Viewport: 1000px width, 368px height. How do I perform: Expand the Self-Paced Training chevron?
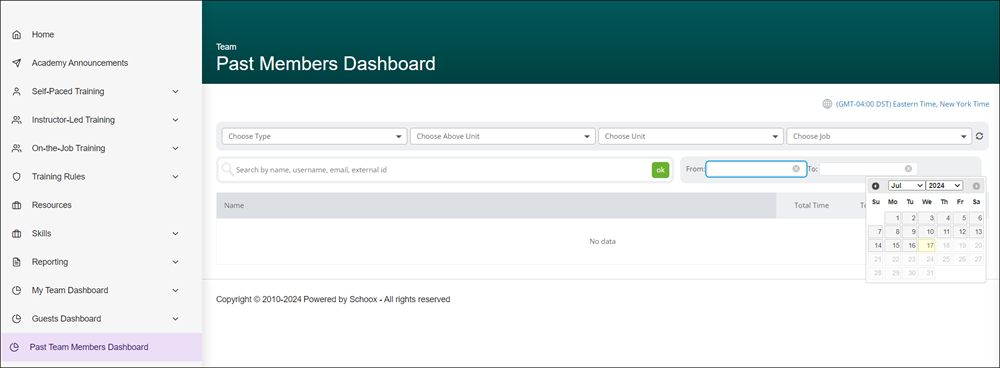pos(175,91)
